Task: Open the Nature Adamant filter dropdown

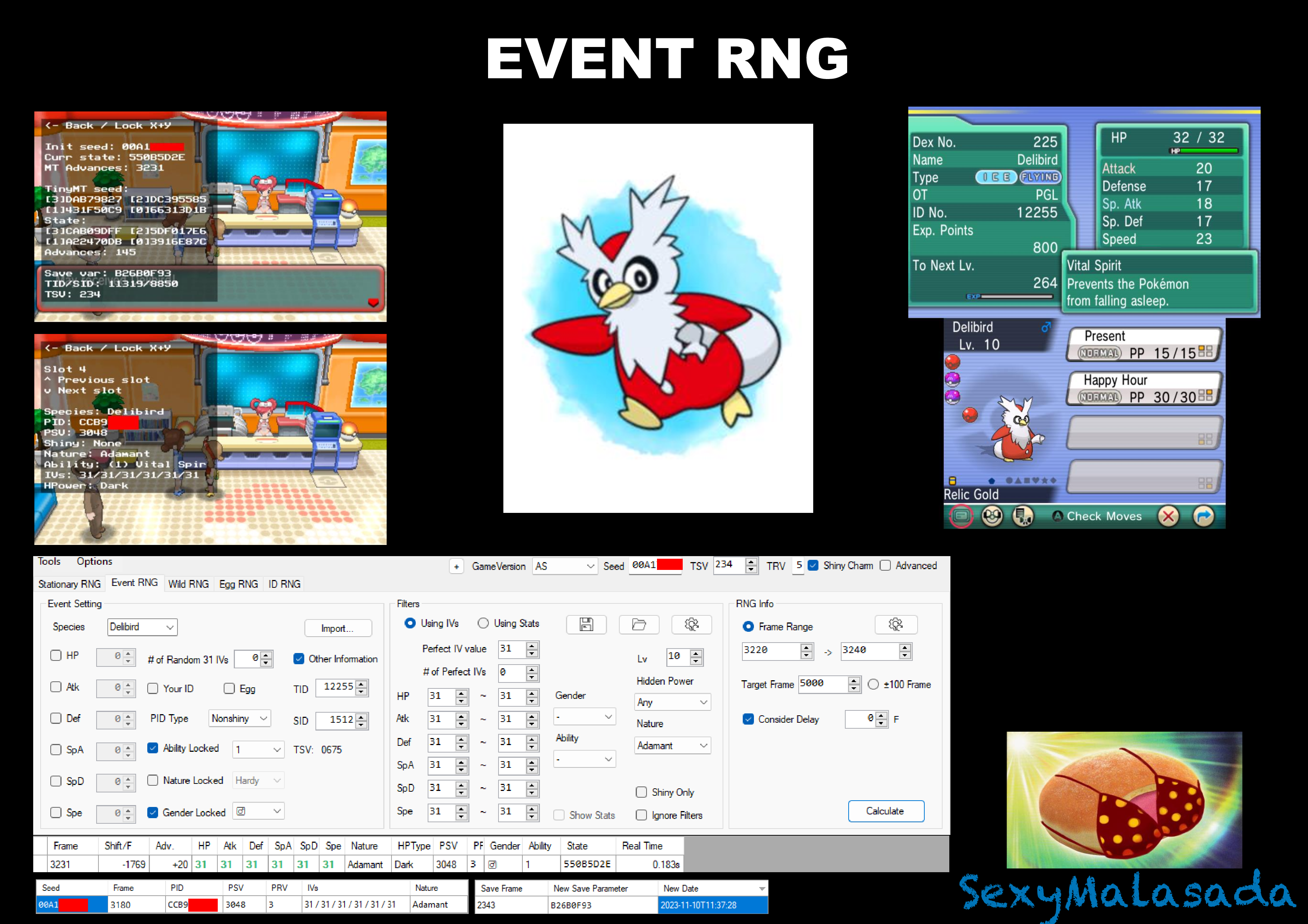Action: click(x=672, y=745)
